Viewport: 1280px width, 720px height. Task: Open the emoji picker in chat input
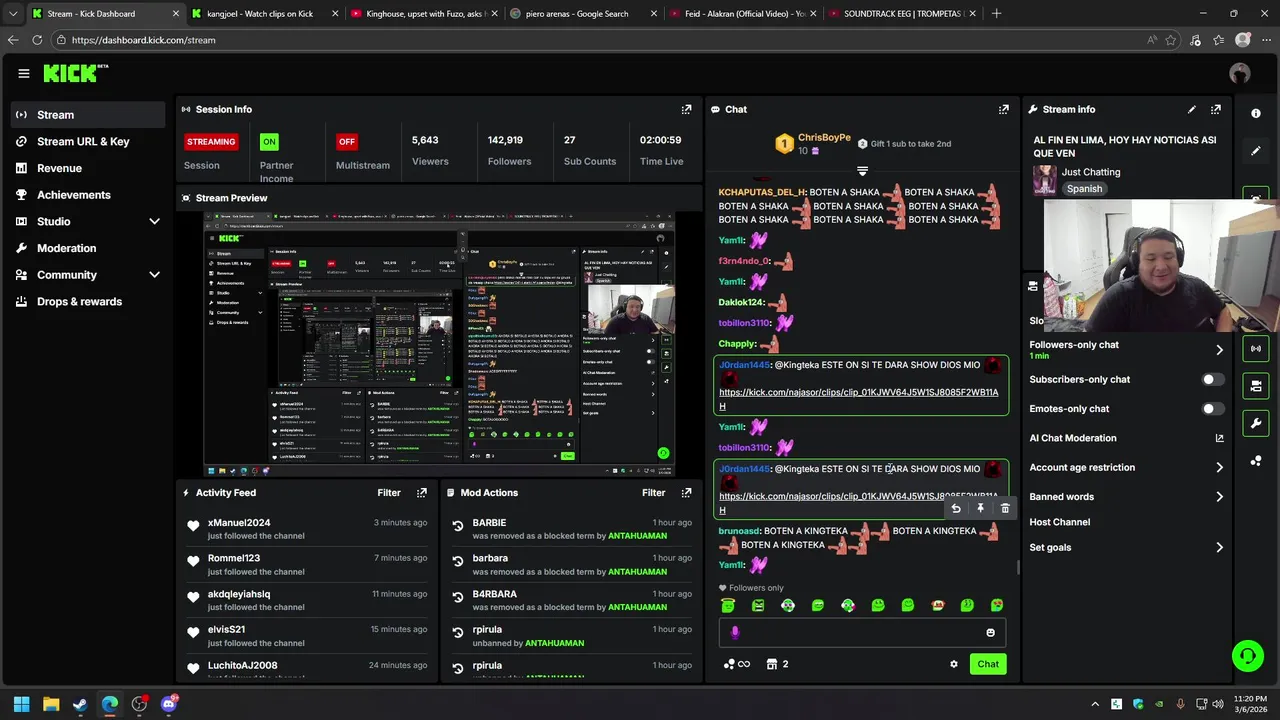point(990,632)
